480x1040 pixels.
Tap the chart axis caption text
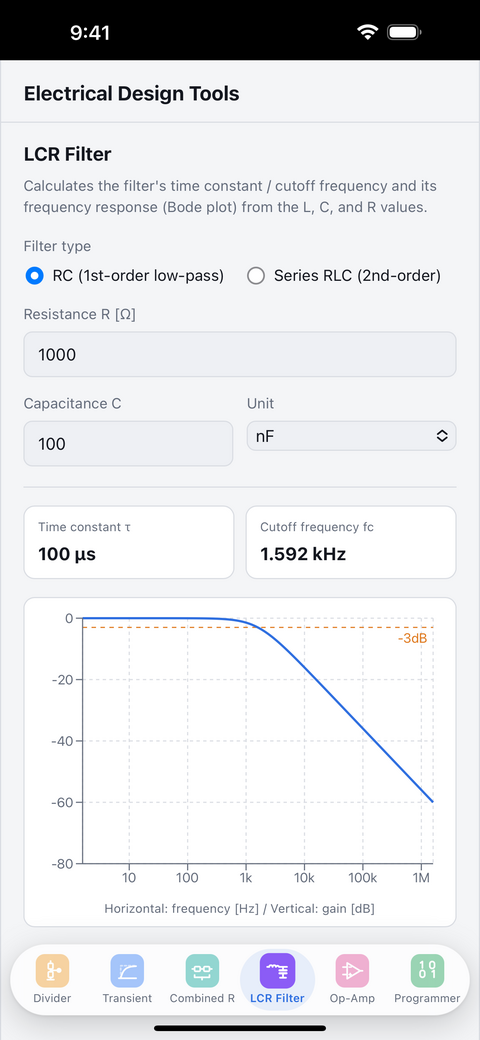pos(239,909)
